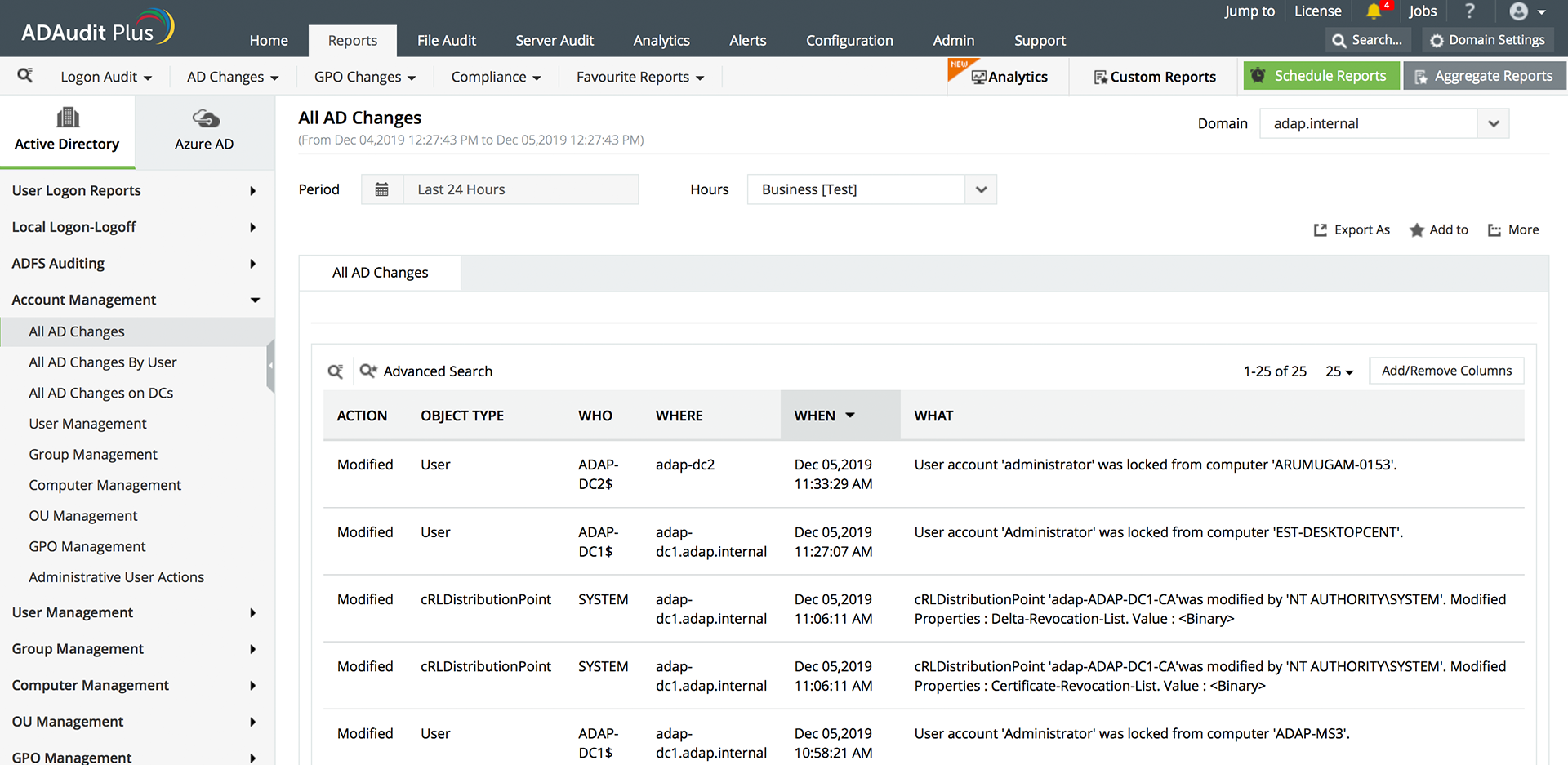The height and width of the screenshot is (765, 1568).
Task: Open the adap.internal domain dropdown
Action: click(1494, 123)
